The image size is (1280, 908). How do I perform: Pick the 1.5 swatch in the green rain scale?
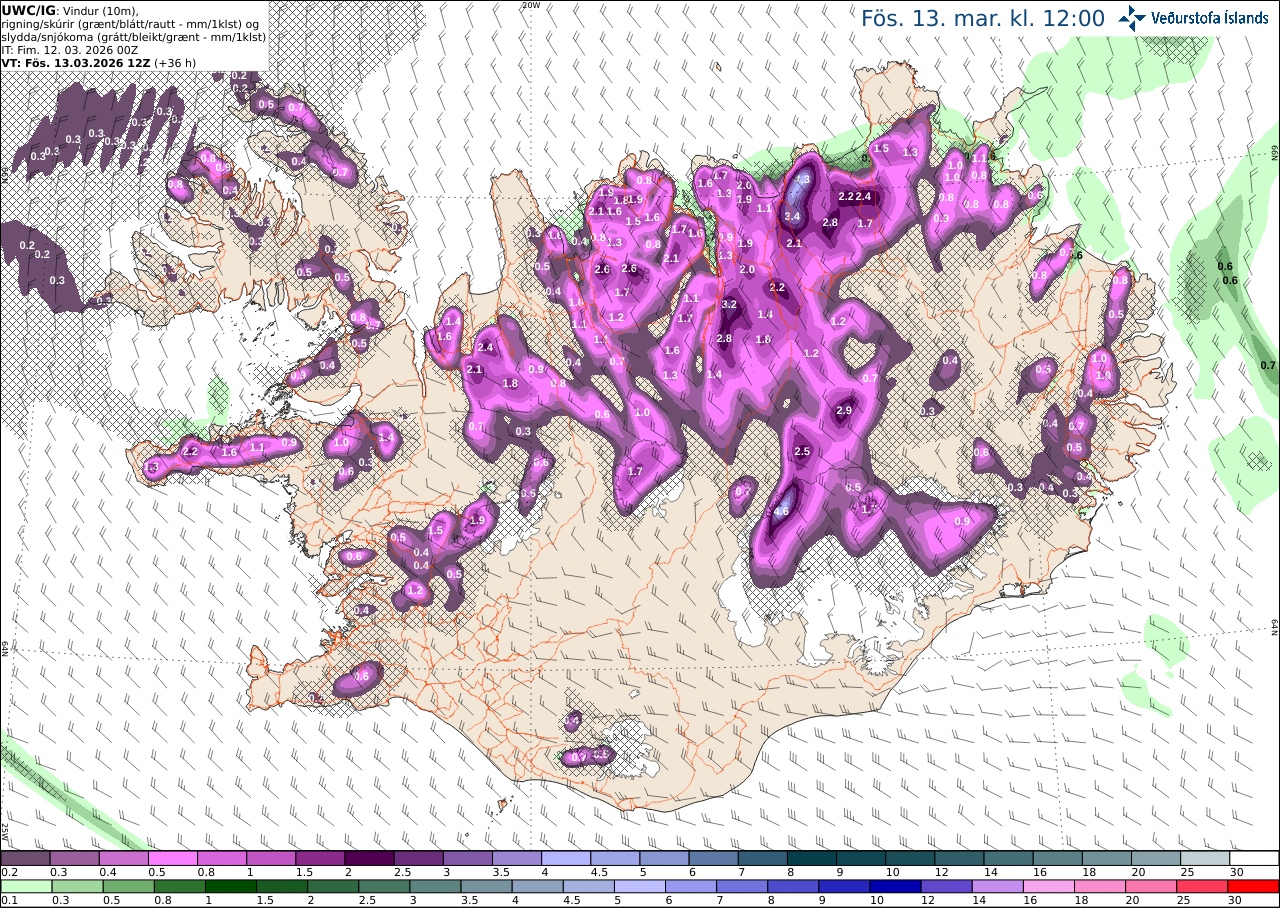click(281, 886)
